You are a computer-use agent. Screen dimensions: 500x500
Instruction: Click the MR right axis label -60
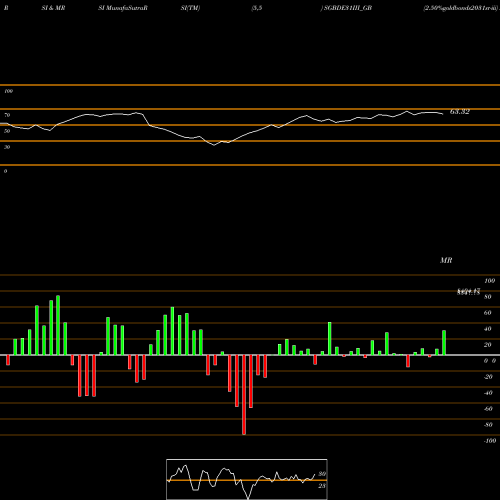488,409
